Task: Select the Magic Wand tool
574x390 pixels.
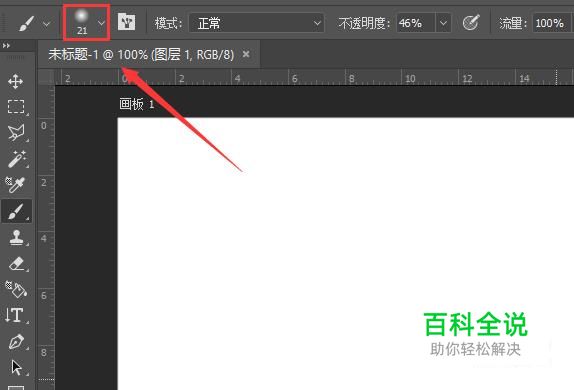Action: [x=16, y=159]
